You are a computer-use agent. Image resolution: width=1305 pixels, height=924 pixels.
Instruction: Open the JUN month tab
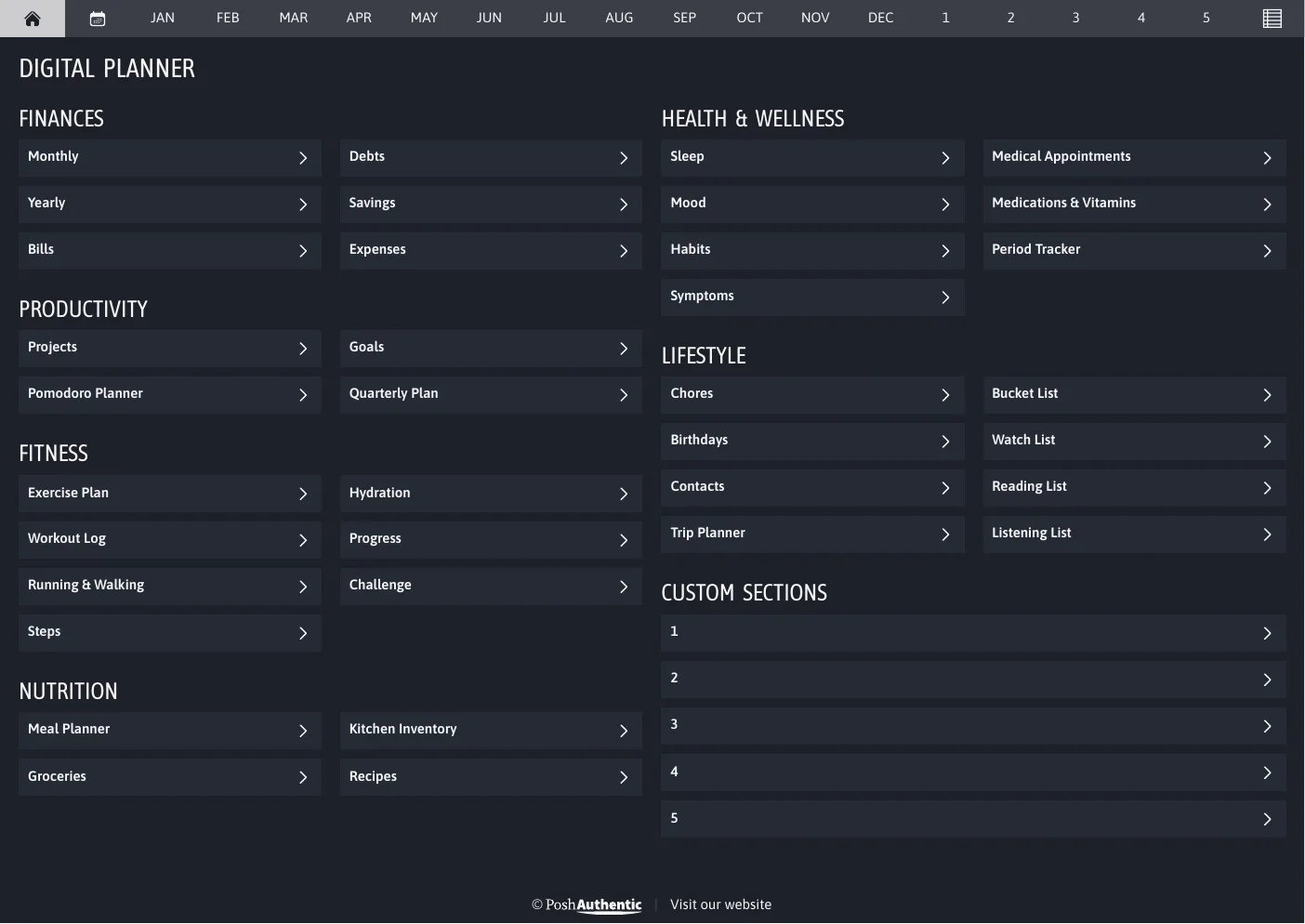tap(489, 18)
